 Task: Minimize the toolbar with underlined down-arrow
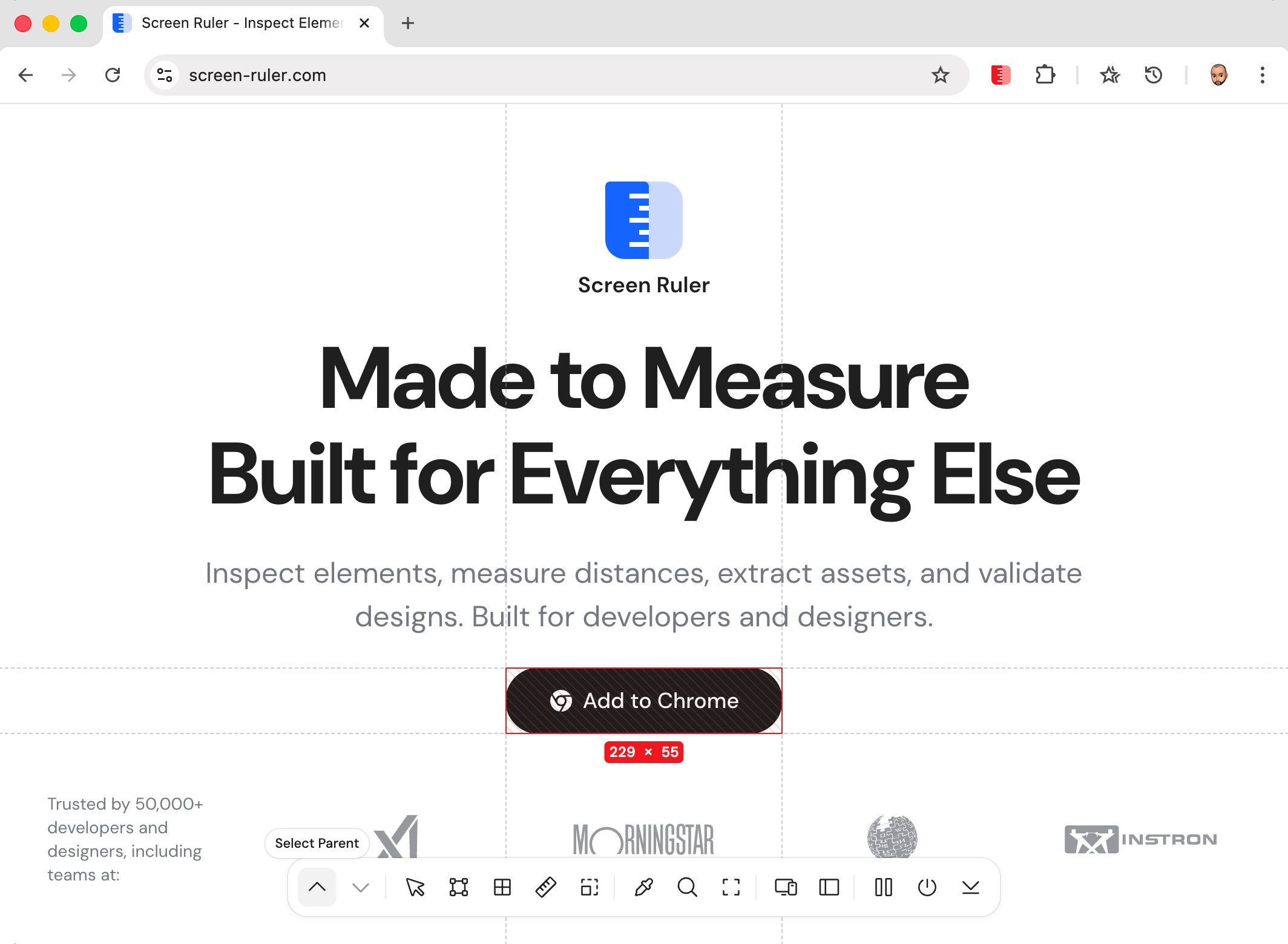point(971,887)
